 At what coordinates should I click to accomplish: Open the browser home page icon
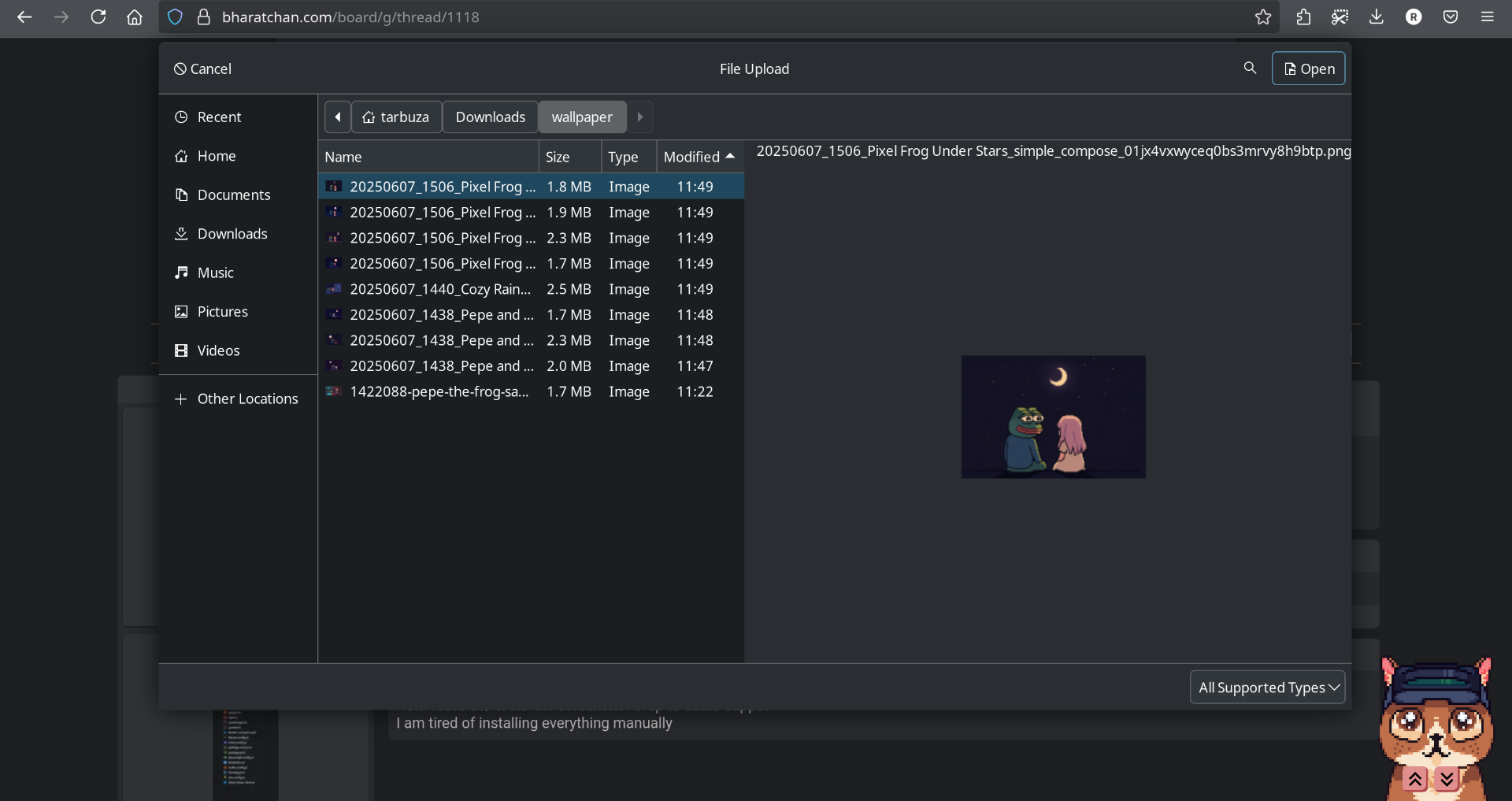click(135, 17)
